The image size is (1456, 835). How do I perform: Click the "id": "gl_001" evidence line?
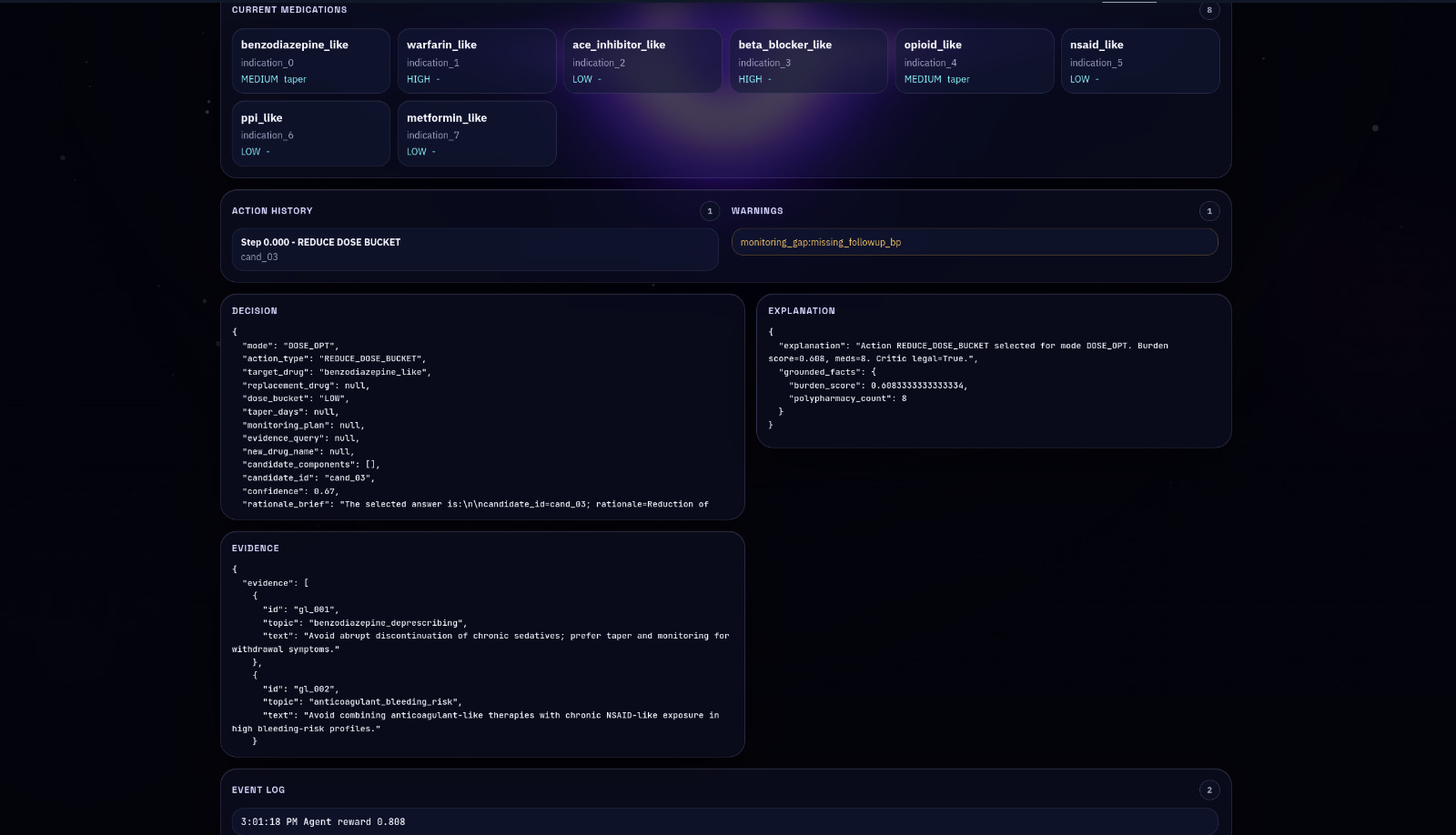coord(301,609)
